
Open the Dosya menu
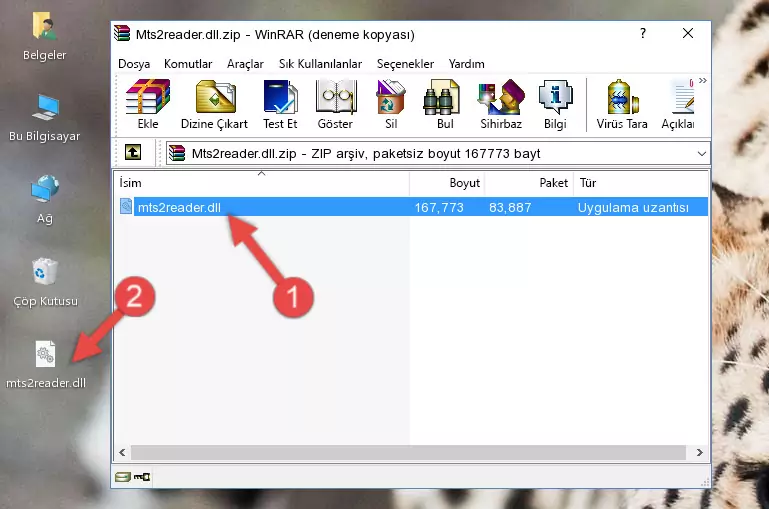134,64
